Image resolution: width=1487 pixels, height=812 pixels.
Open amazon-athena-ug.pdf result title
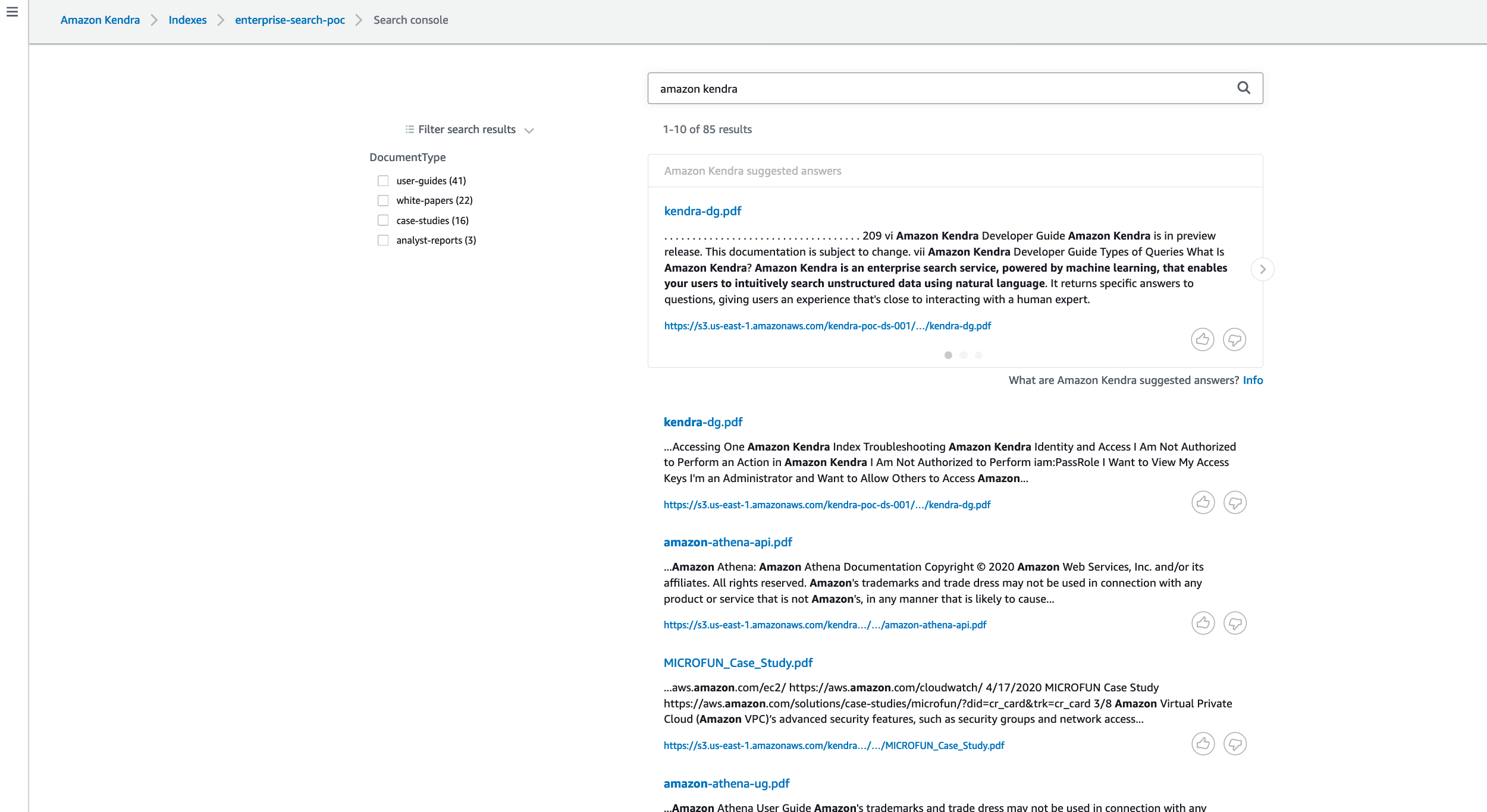[726, 783]
